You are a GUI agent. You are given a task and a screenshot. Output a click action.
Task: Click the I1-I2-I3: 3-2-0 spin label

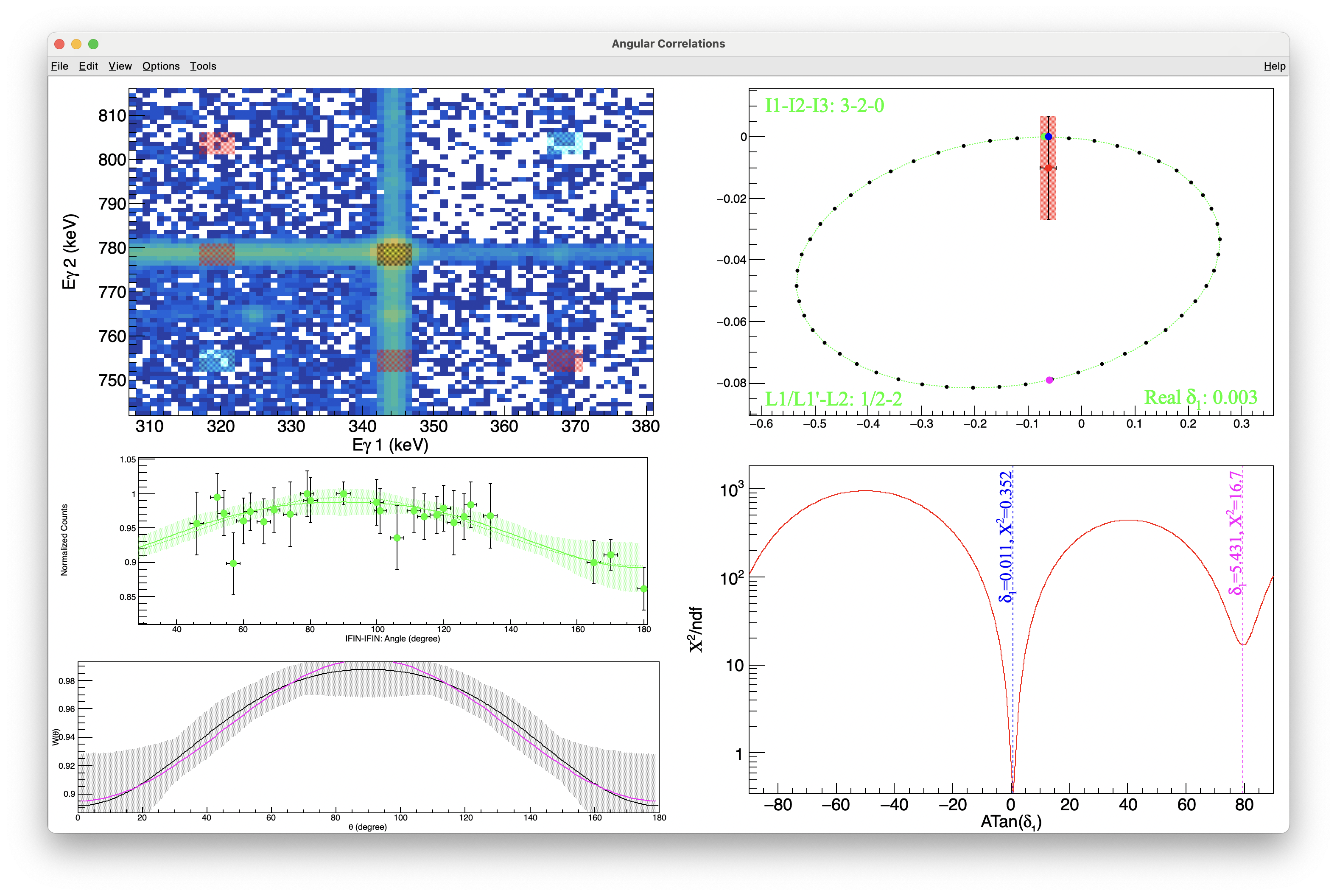pyautogui.click(x=825, y=106)
